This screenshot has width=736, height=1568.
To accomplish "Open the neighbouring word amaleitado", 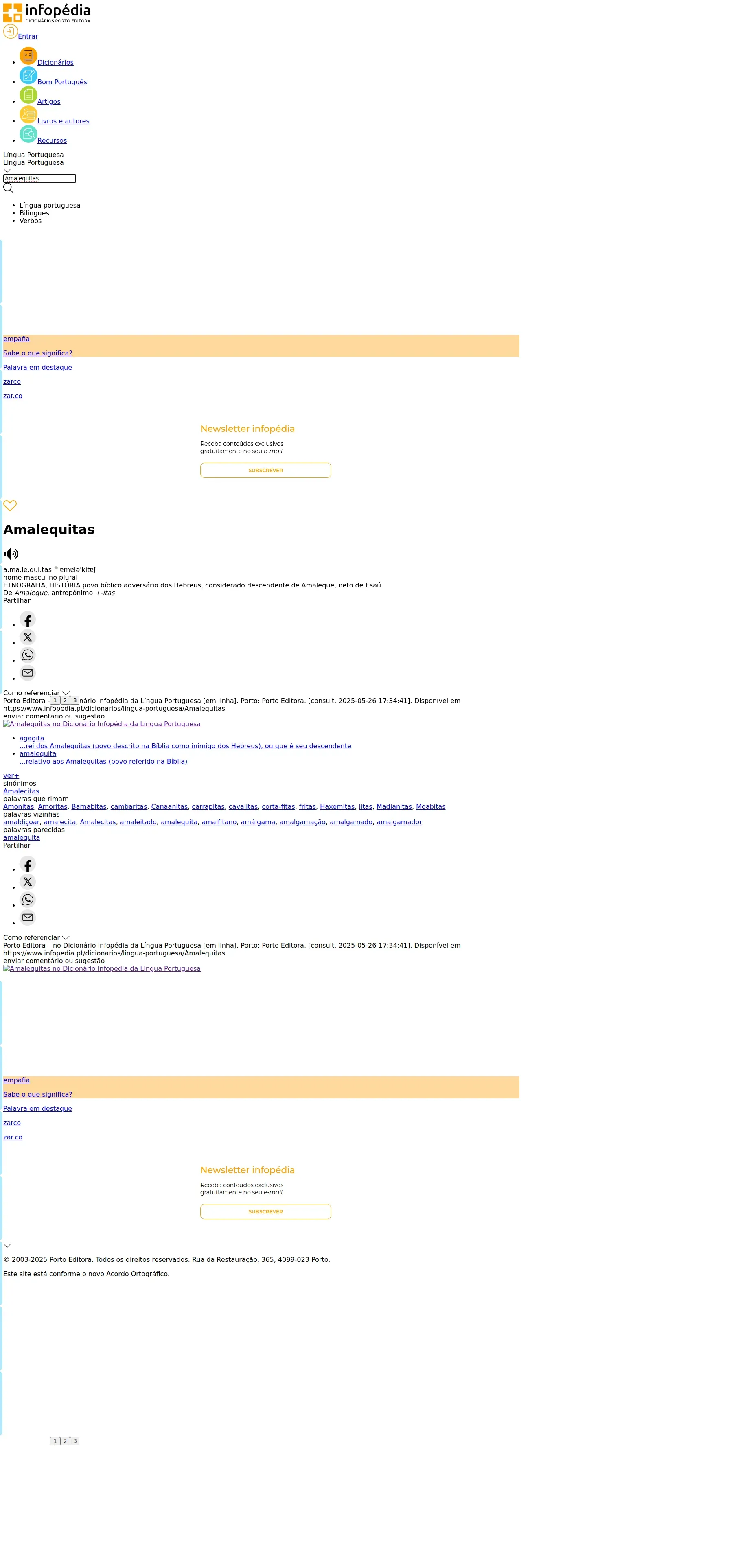I will [138, 822].
